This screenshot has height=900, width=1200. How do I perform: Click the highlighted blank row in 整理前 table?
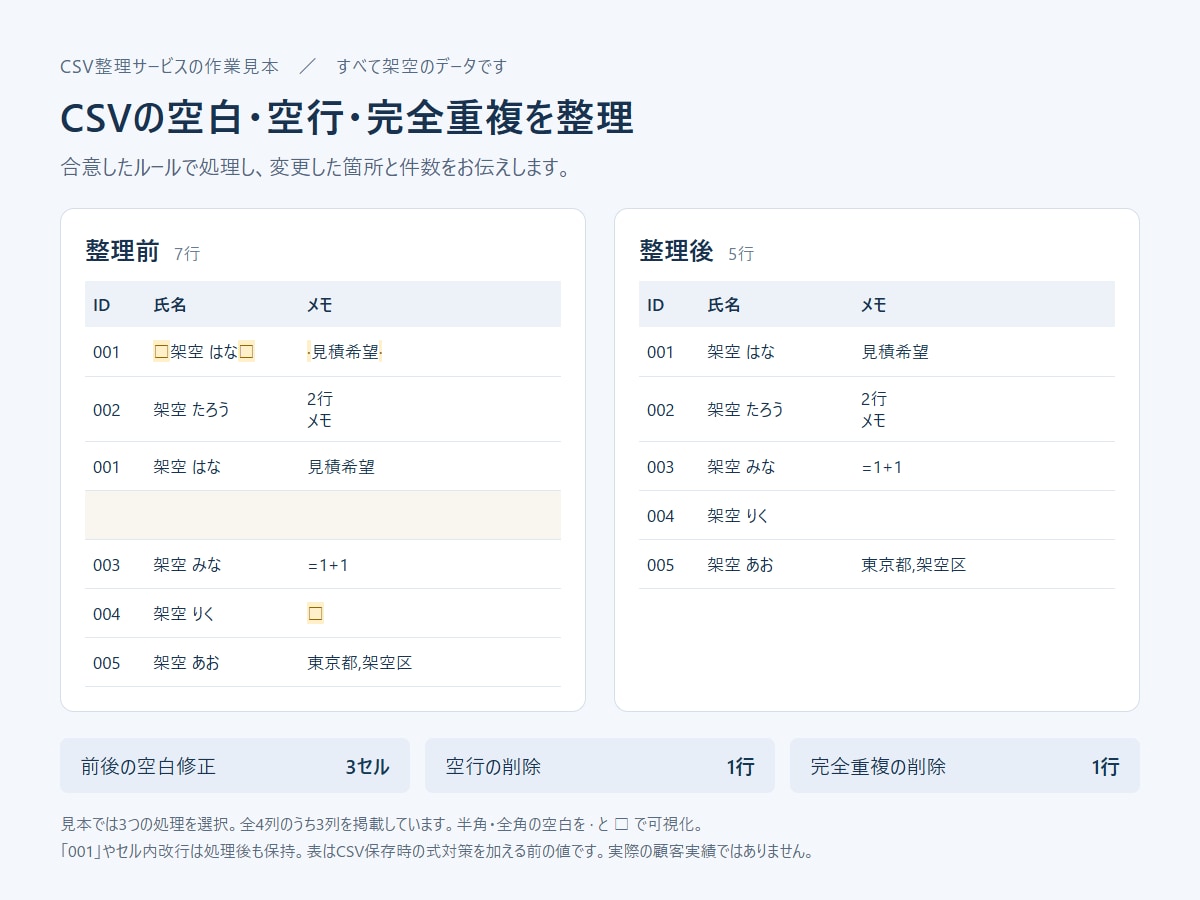coord(323,515)
